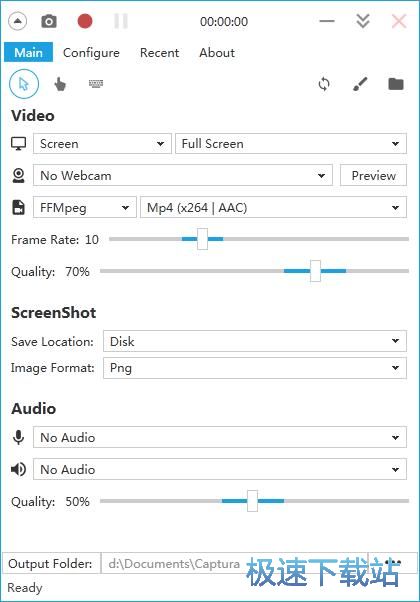The width and height of the screenshot is (420, 602).
Task: Open the brush overlay settings icon
Action: click(360, 84)
